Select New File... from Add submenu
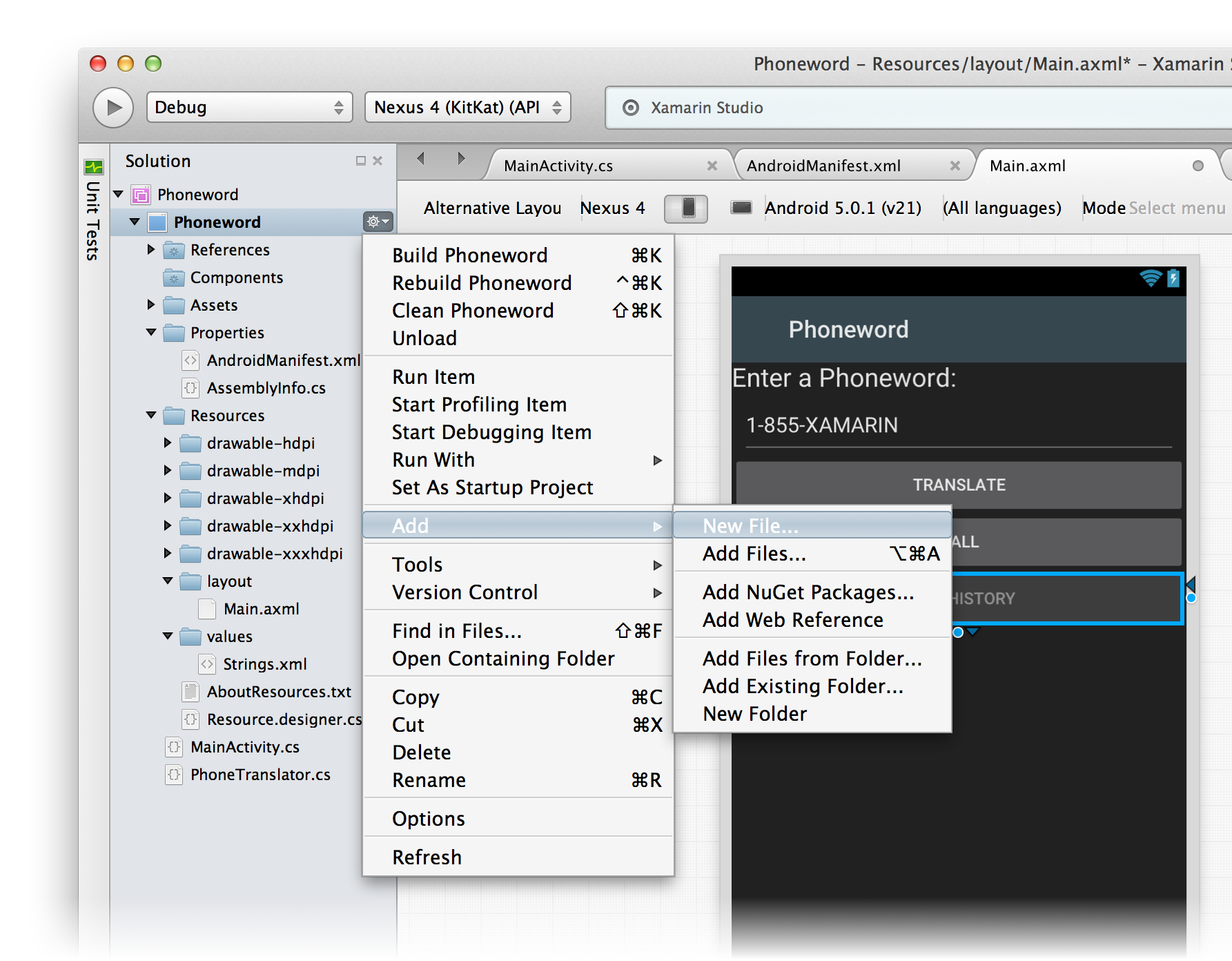This screenshot has width=1232, height=961. [750, 525]
